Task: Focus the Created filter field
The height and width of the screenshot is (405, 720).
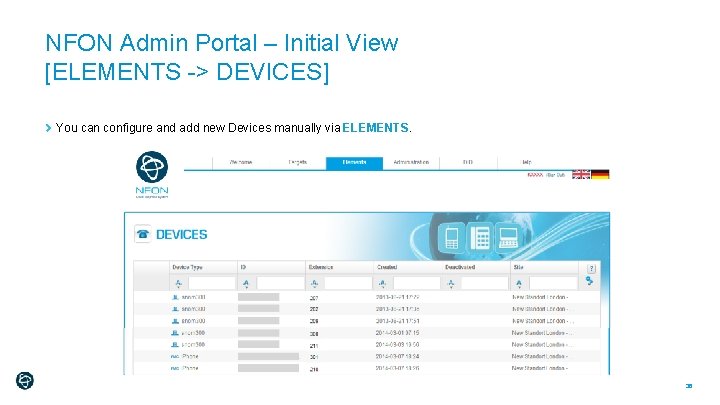Action: coord(416,283)
